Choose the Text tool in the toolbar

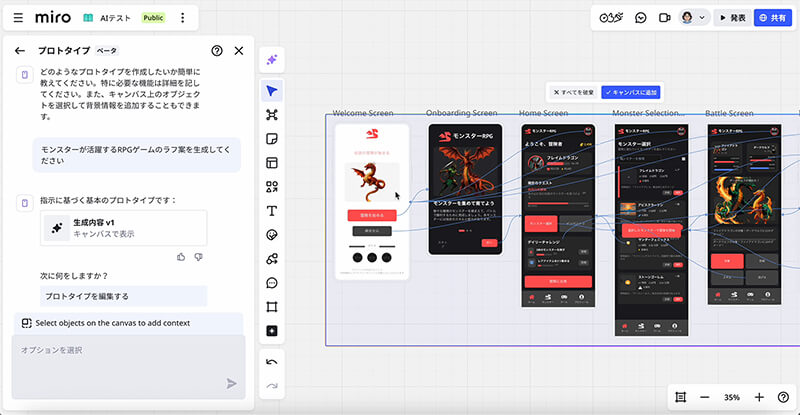(x=272, y=211)
